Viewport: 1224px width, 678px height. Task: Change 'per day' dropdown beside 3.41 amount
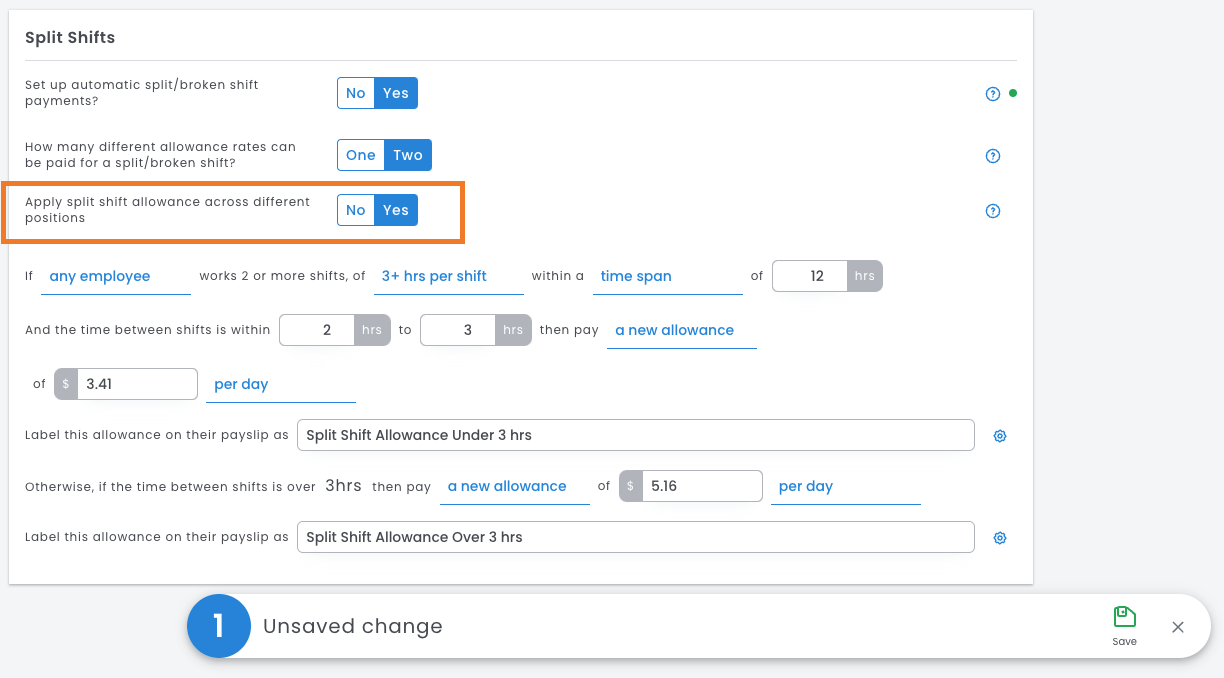click(x=280, y=385)
